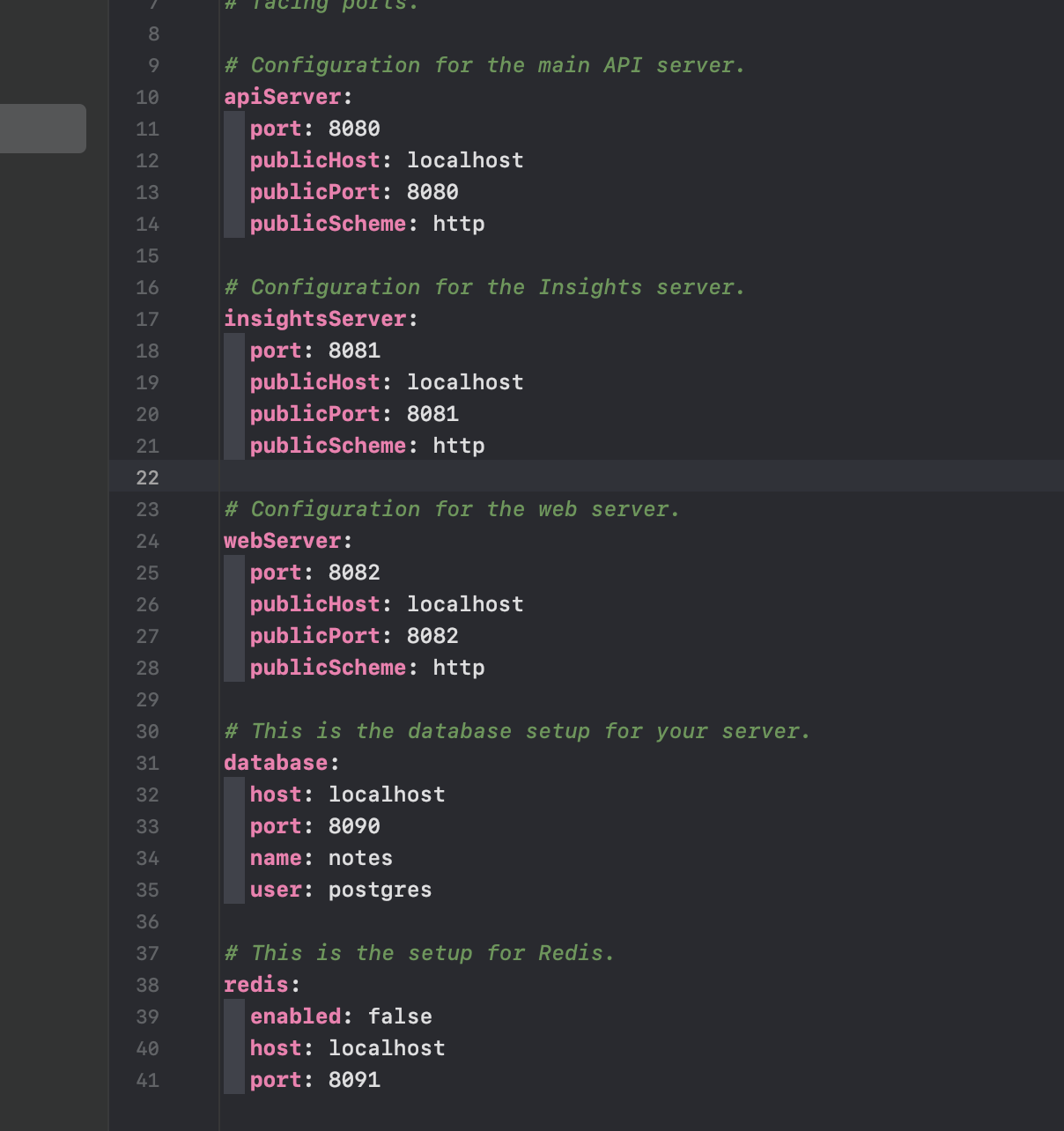Image resolution: width=1064 pixels, height=1131 pixels.
Task: Click the 8080 publicPort value on line 13
Action: pos(432,192)
